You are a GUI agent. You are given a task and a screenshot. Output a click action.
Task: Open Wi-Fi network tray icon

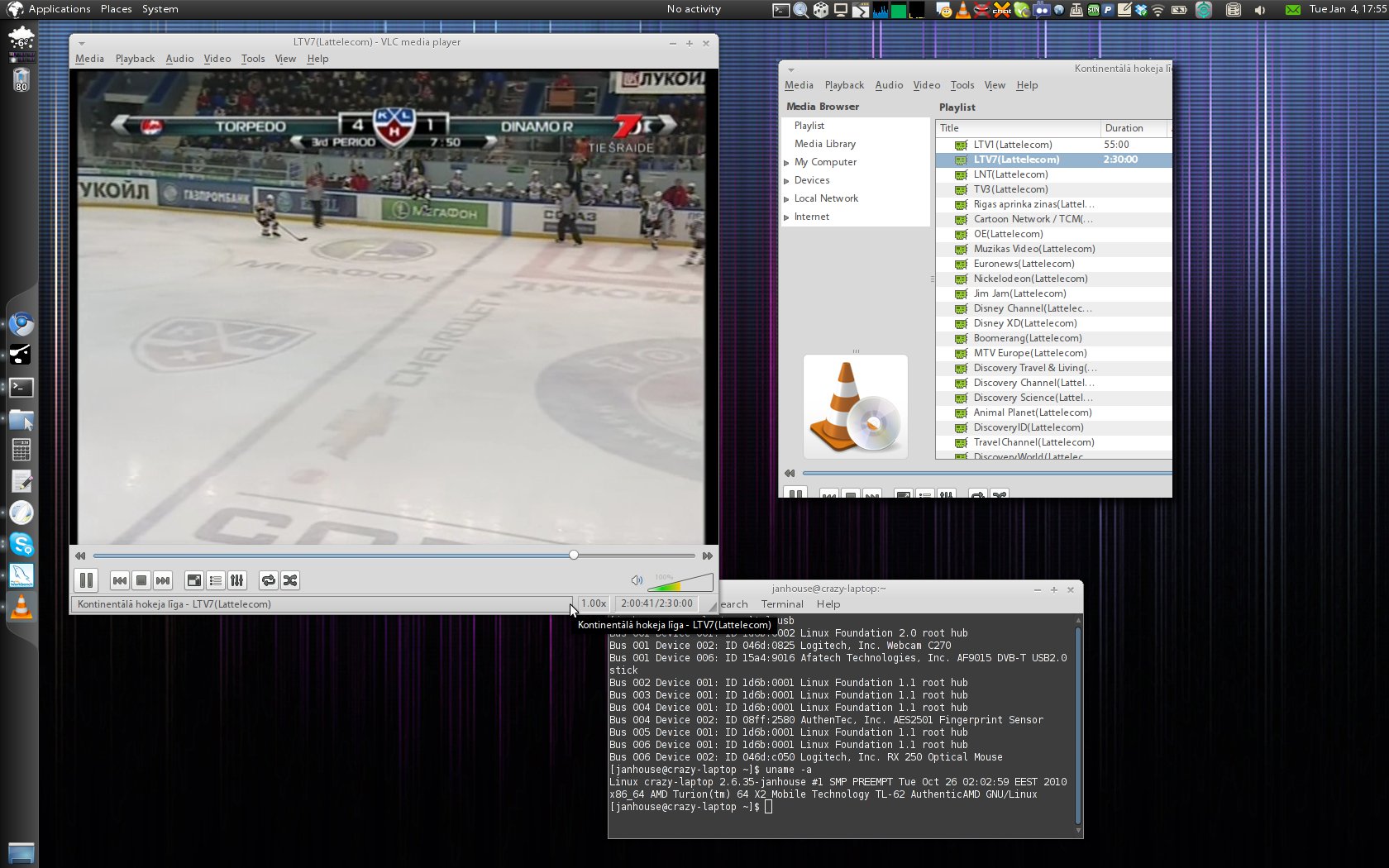tap(1158, 10)
